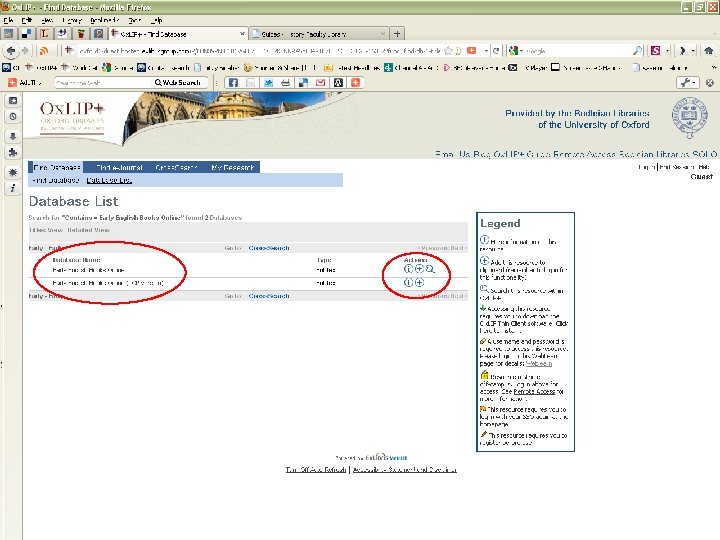This screenshot has width=720, height=540.
Task: Click the Remote Access link in Legend
Action: [534, 392]
